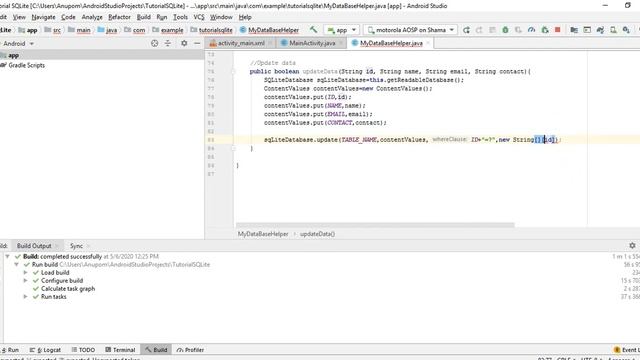Collapse the Build completed successfully node

[x=7, y=256]
